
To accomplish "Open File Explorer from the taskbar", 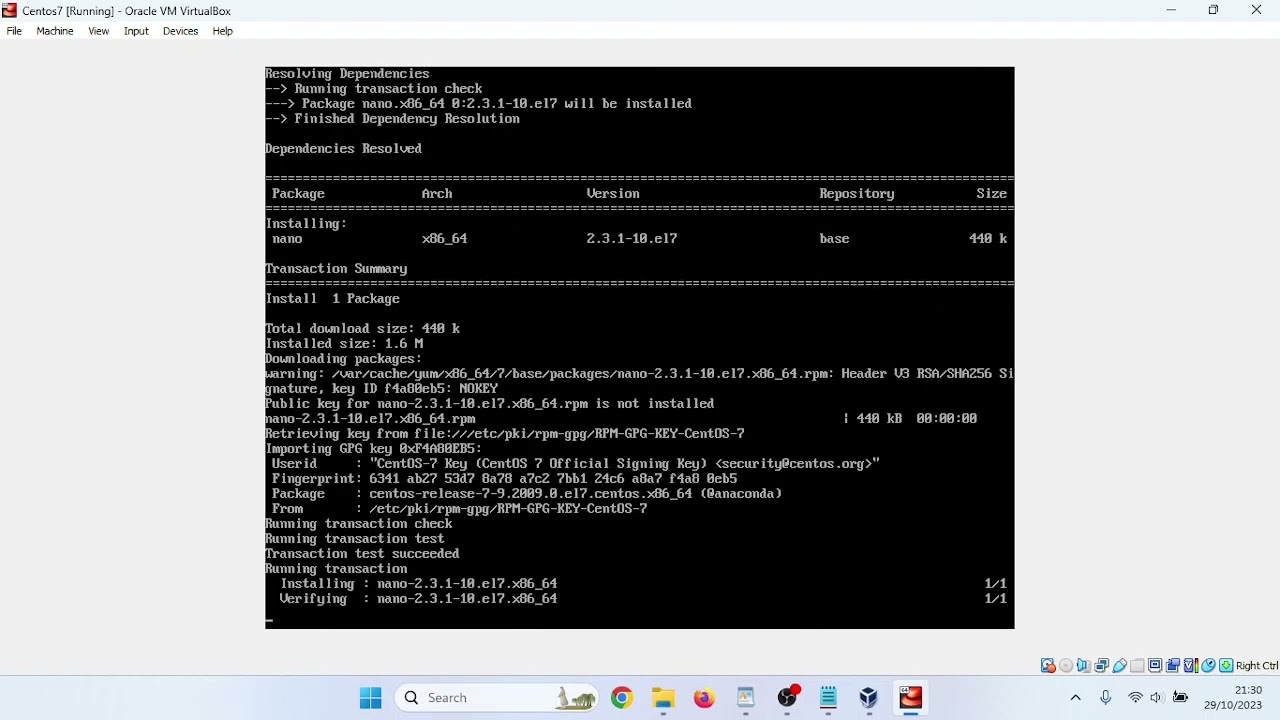I will (663, 698).
